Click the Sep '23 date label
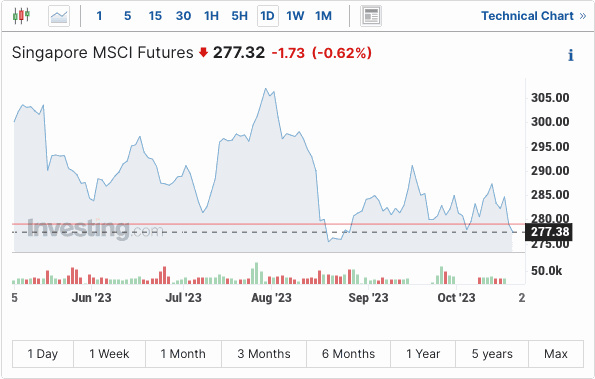Image resolution: width=595 pixels, height=379 pixels. point(368,298)
